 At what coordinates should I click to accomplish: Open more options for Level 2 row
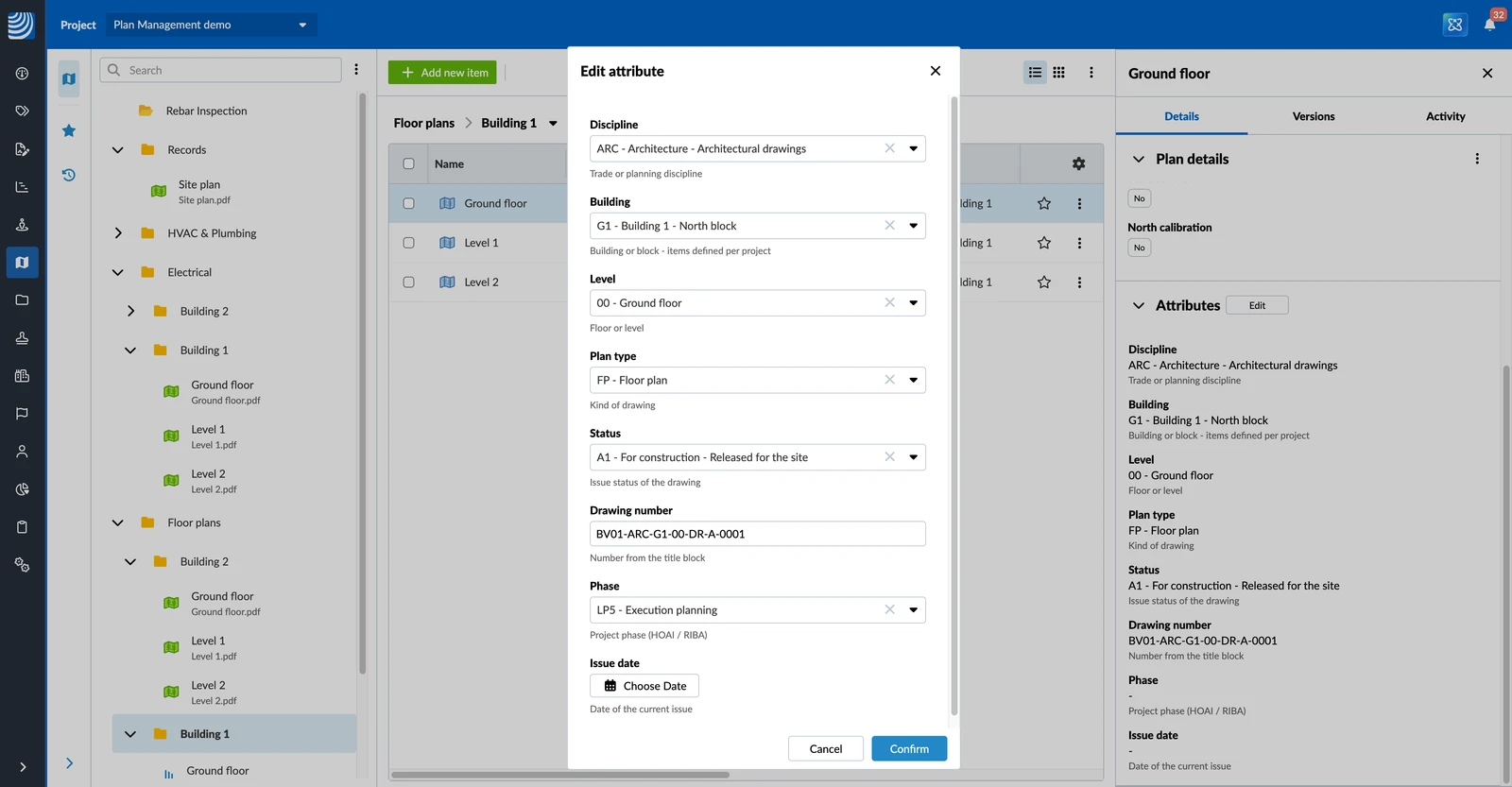click(x=1079, y=282)
